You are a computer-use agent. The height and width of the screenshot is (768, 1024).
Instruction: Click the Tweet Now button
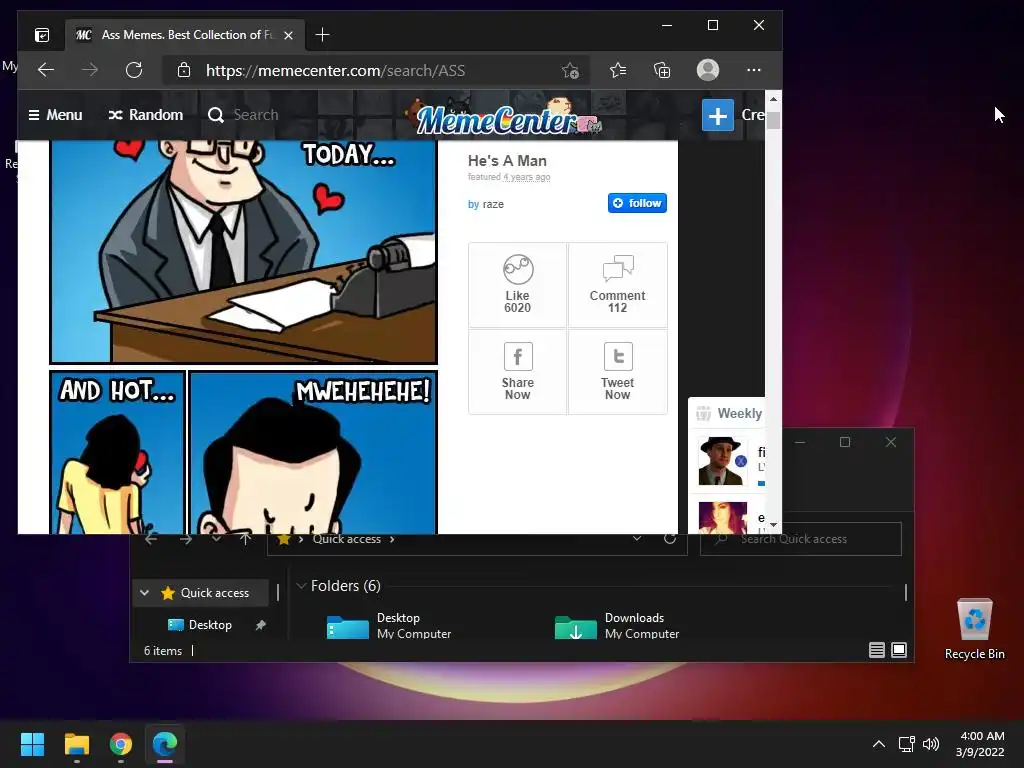coord(618,372)
